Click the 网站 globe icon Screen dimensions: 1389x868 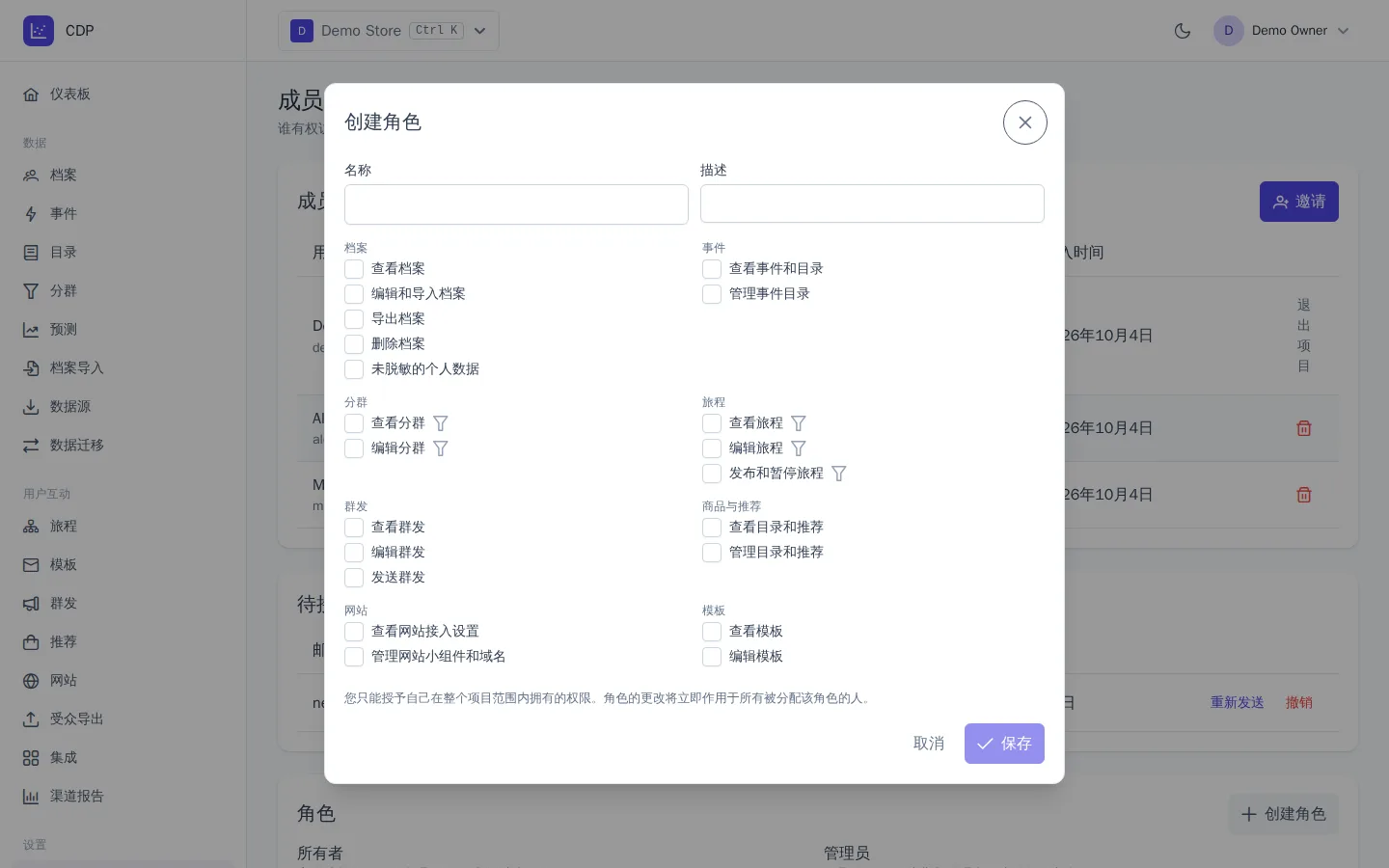(x=31, y=681)
